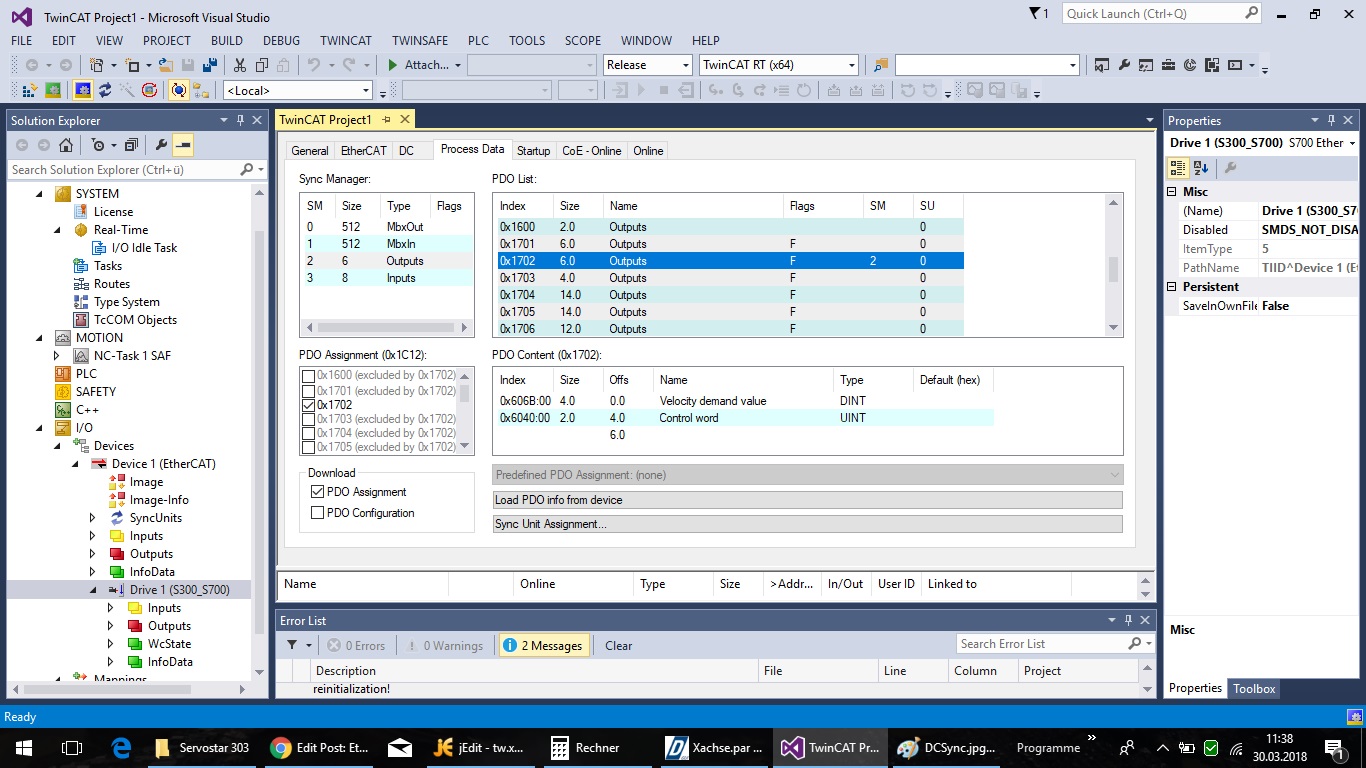Open the PLC menu
The width and height of the screenshot is (1366, 768).
[478, 41]
